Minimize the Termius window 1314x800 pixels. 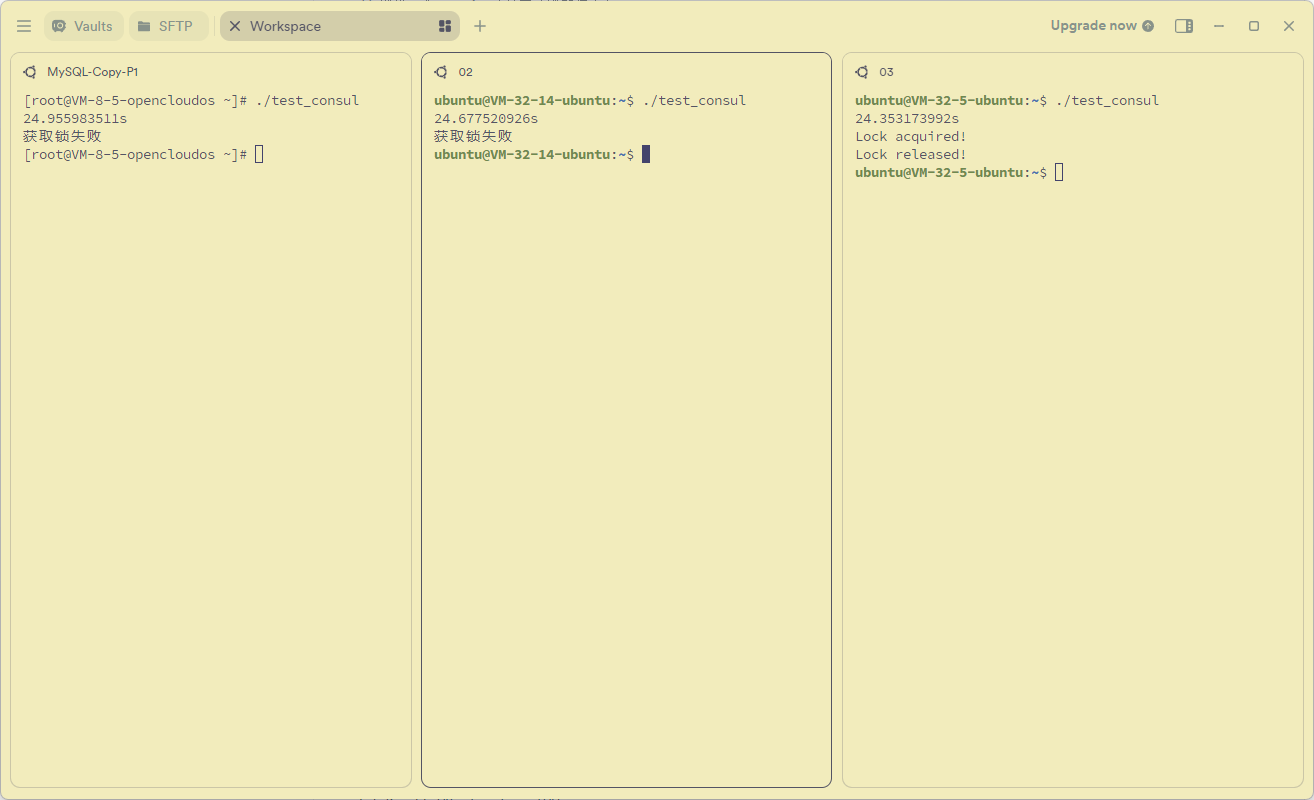1219,26
